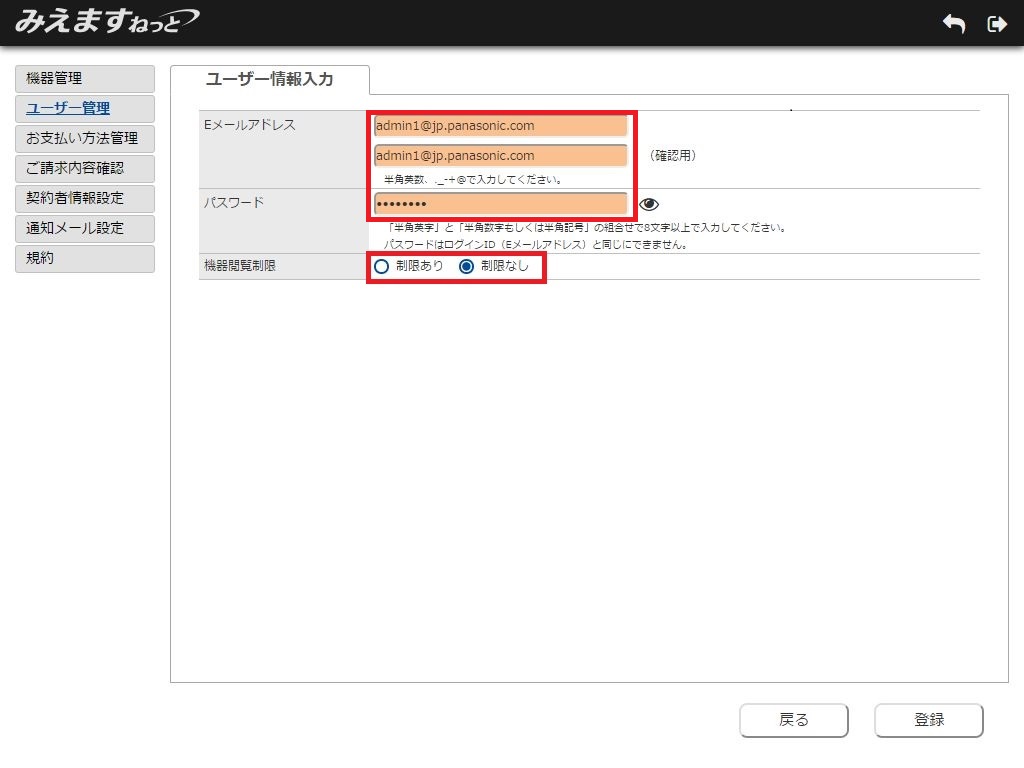Viewport: 1024px width, 768px height.
Task: Click the みえますねっと logo
Action: (x=106, y=21)
